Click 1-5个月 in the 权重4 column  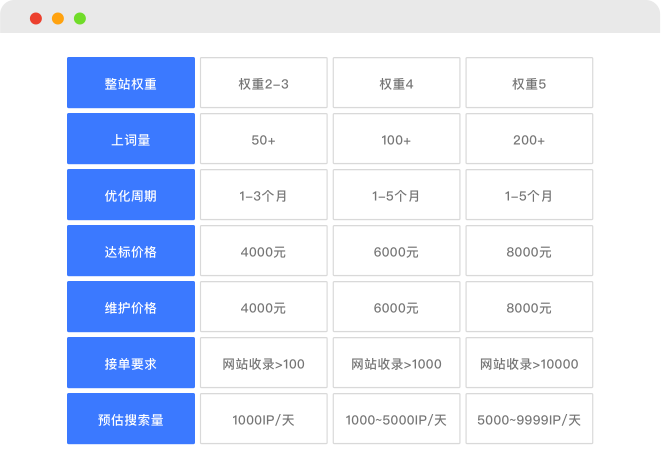396,195
